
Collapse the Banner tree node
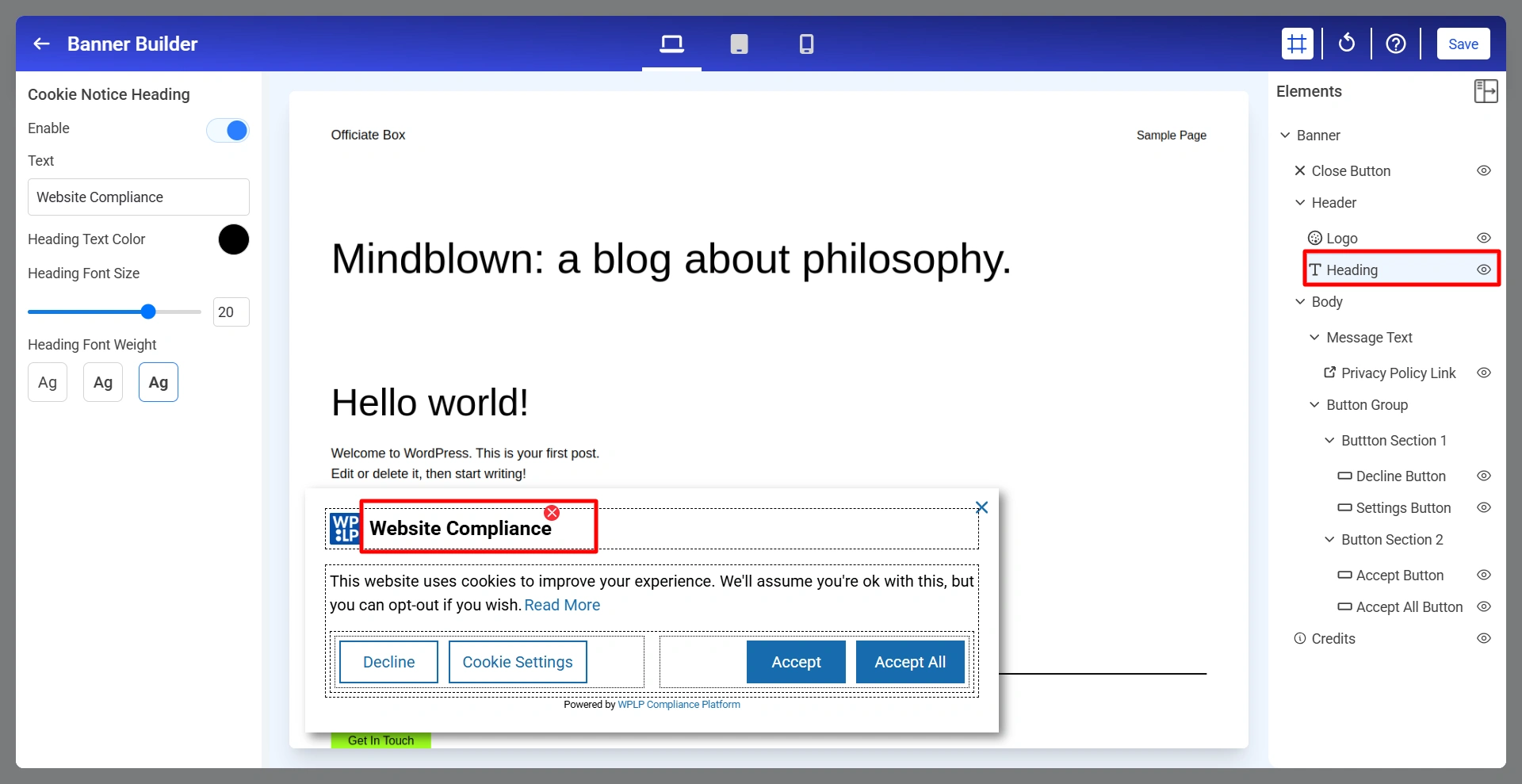click(1285, 136)
